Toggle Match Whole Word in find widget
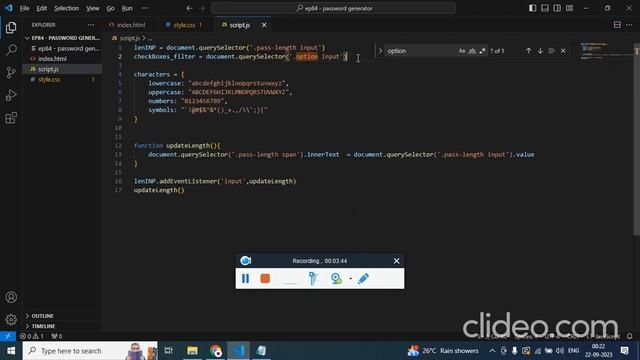The width and height of the screenshot is (640, 360). [472, 51]
